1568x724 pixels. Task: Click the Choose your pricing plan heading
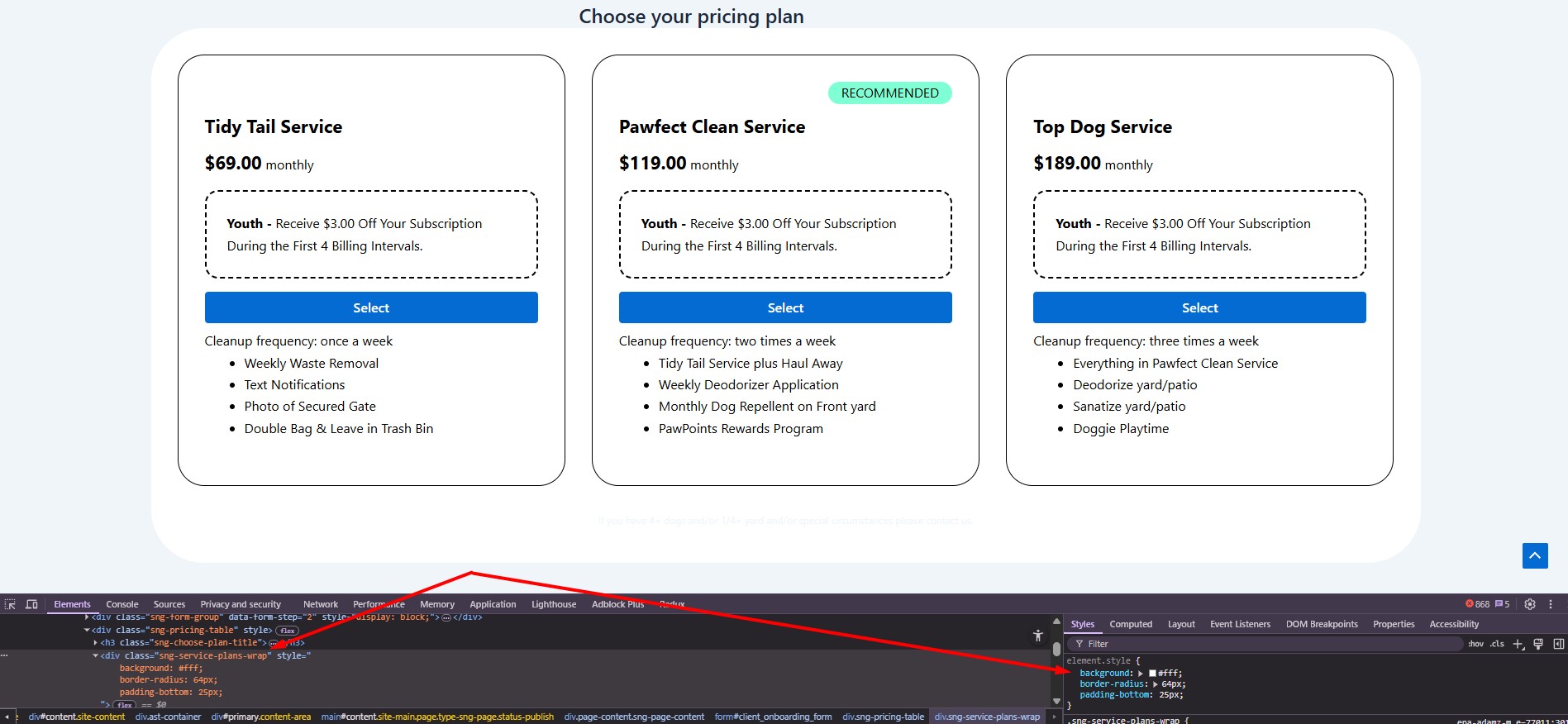click(x=691, y=16)
